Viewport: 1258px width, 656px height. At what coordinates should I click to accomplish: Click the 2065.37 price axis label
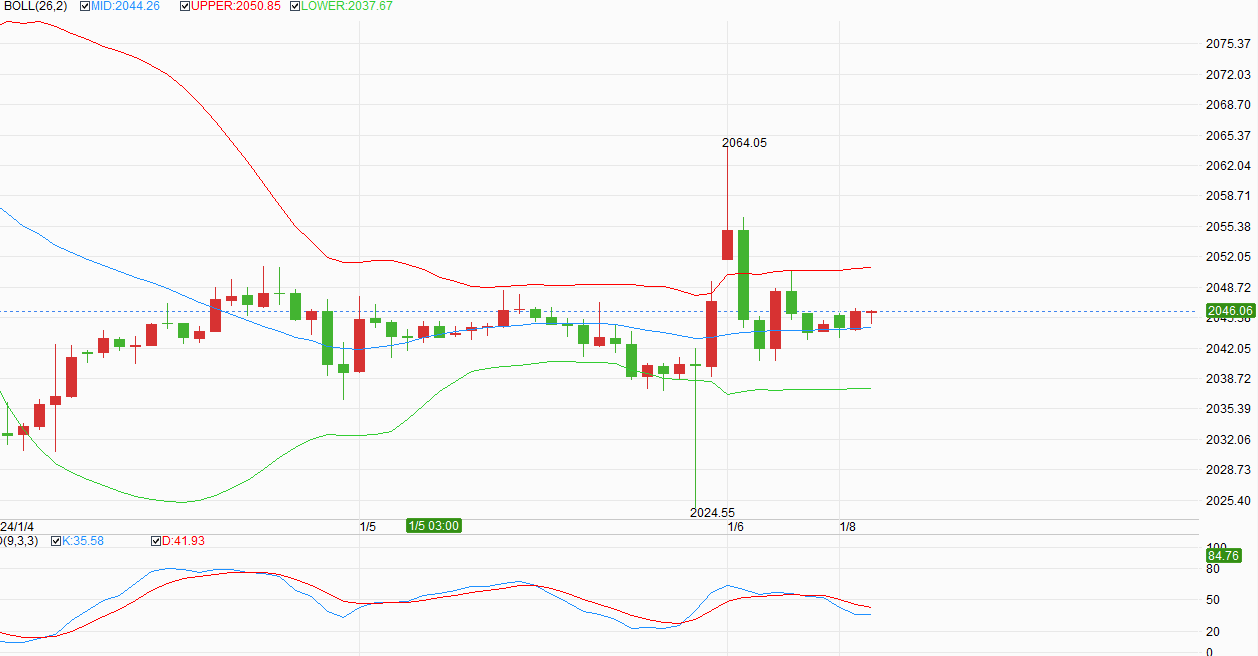(1229, 136)
